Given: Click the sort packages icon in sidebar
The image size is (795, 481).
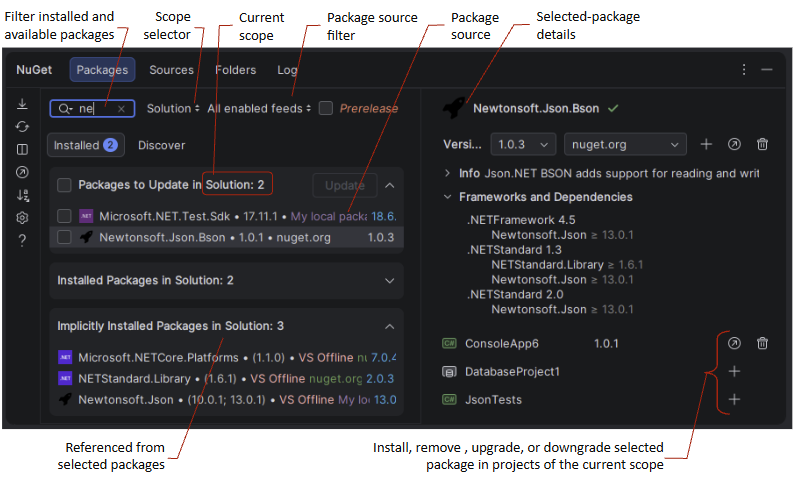Looking at the screenshot, I should tap(22, 195).
